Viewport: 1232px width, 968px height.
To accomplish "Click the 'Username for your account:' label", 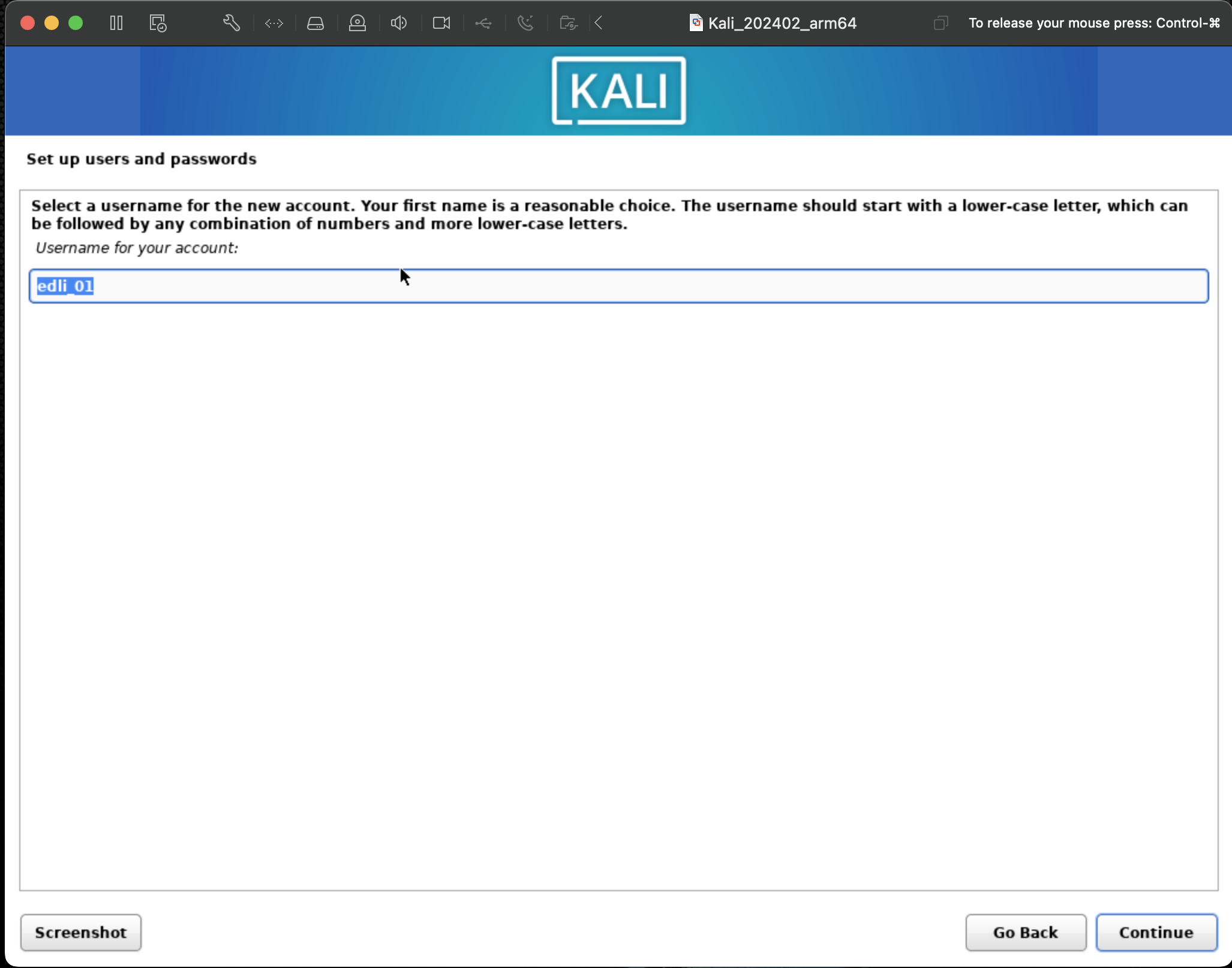I will click(x=137, y=248).
